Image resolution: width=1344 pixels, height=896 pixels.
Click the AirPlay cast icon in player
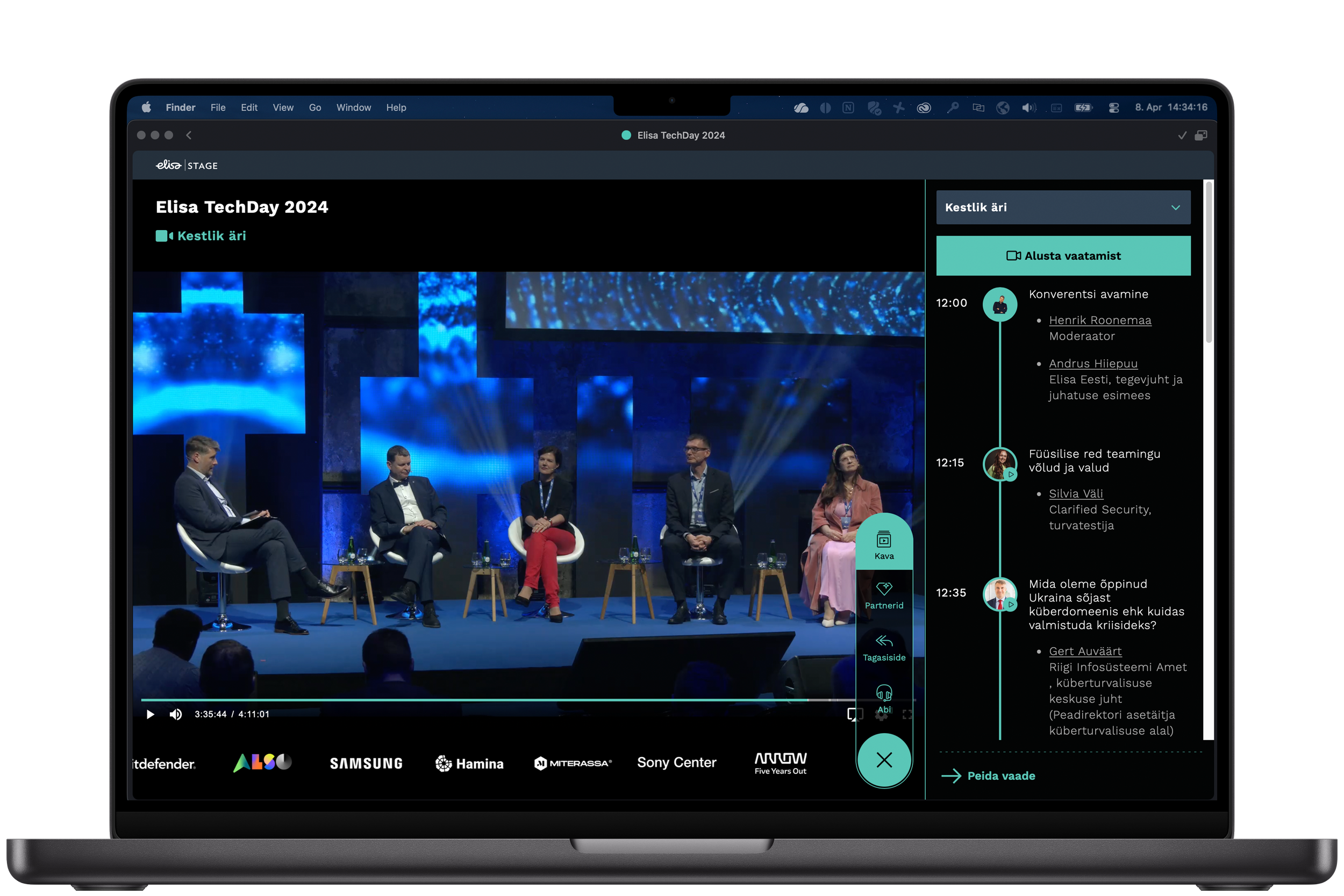[854, 714]
